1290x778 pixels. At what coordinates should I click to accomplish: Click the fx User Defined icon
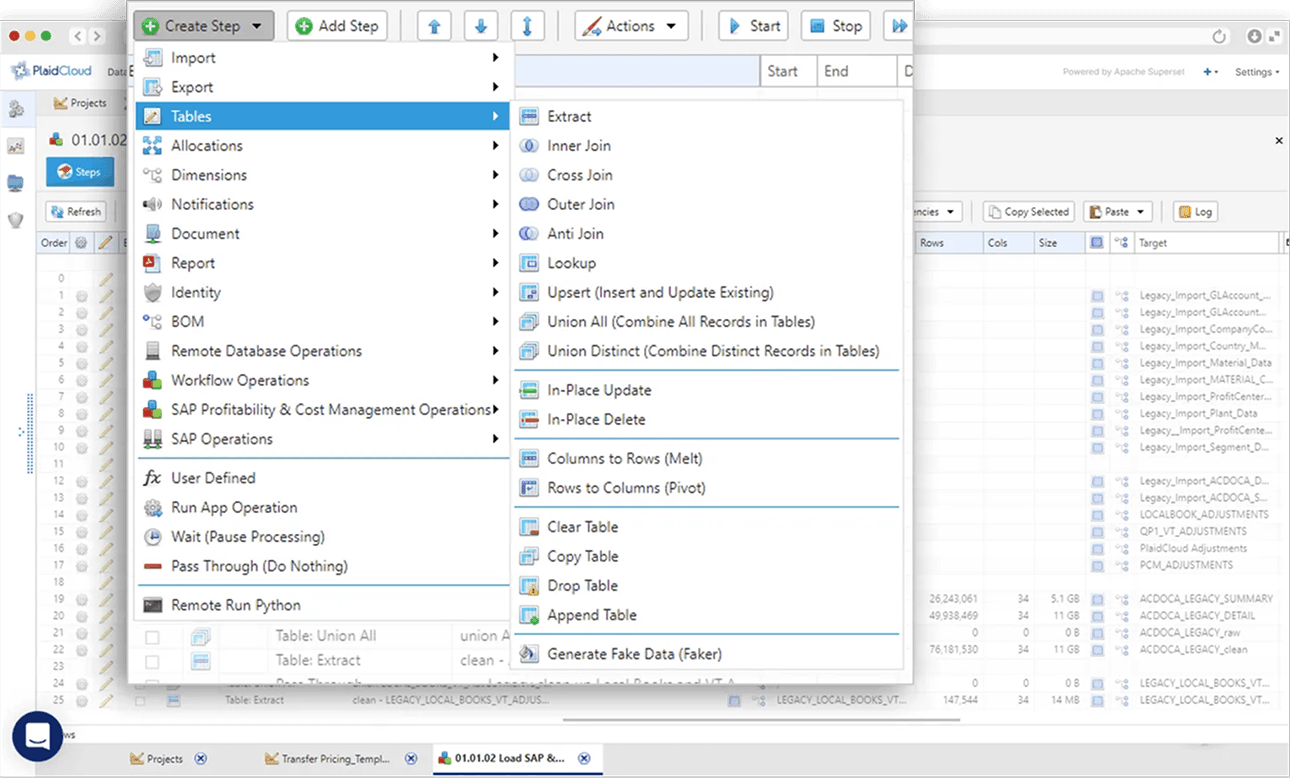point(152,478)
